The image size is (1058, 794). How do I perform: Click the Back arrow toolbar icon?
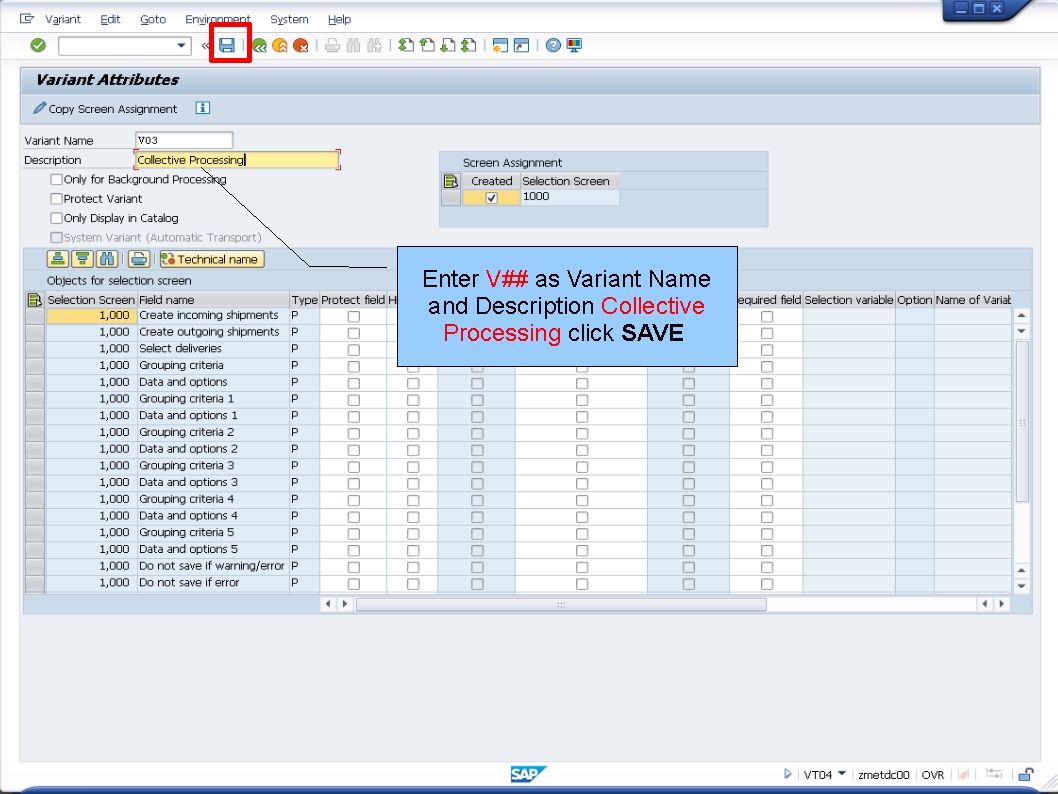coord(259,44)
